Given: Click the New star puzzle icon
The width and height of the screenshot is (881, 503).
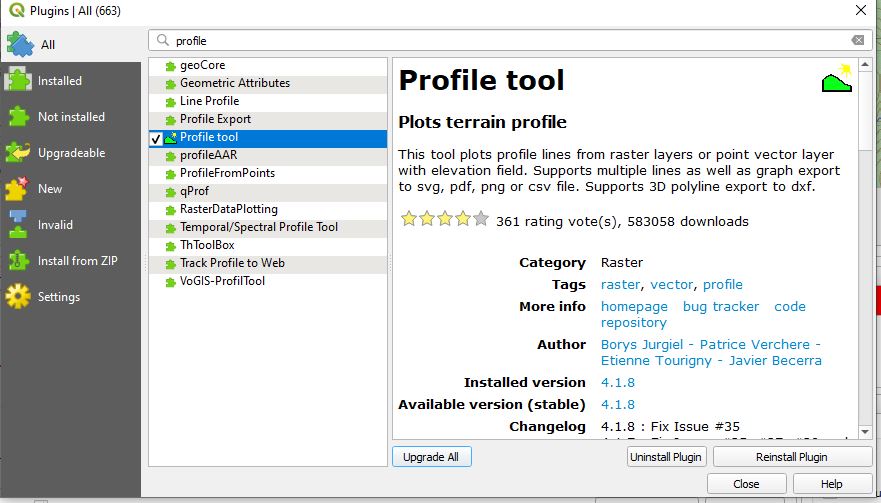Looking at the screenshot, I should [x=17, y=189].
